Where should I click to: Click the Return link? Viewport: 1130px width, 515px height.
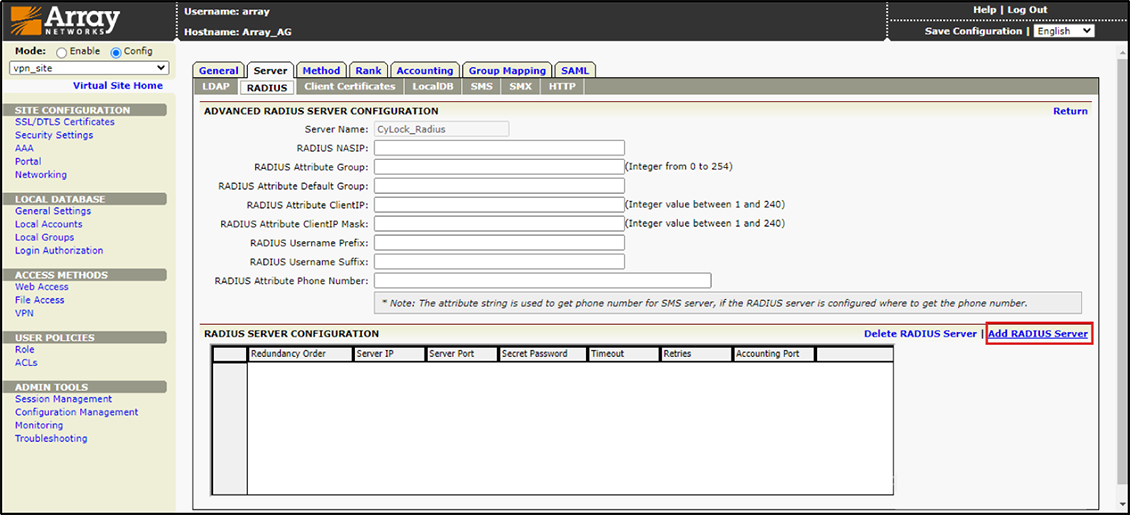click(1070, 111)
